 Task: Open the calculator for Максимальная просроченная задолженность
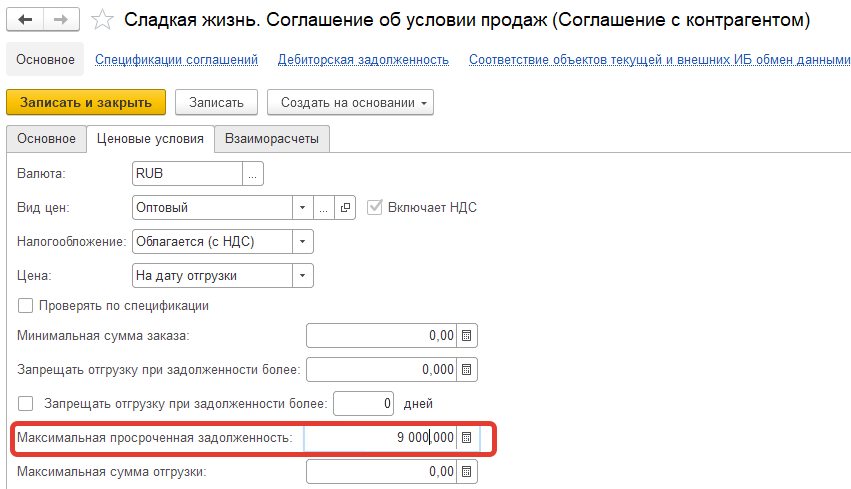(467, 438)
